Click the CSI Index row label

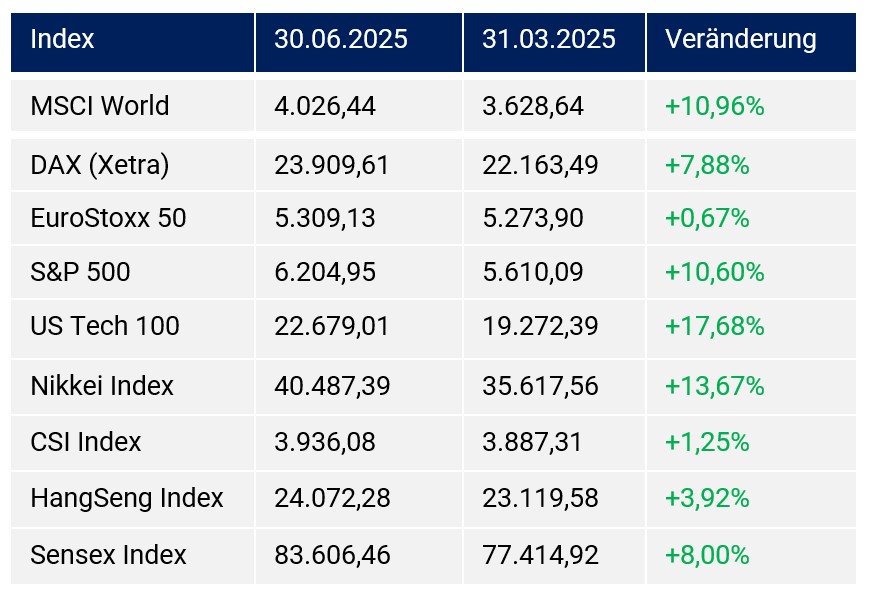tap(86, 442)
